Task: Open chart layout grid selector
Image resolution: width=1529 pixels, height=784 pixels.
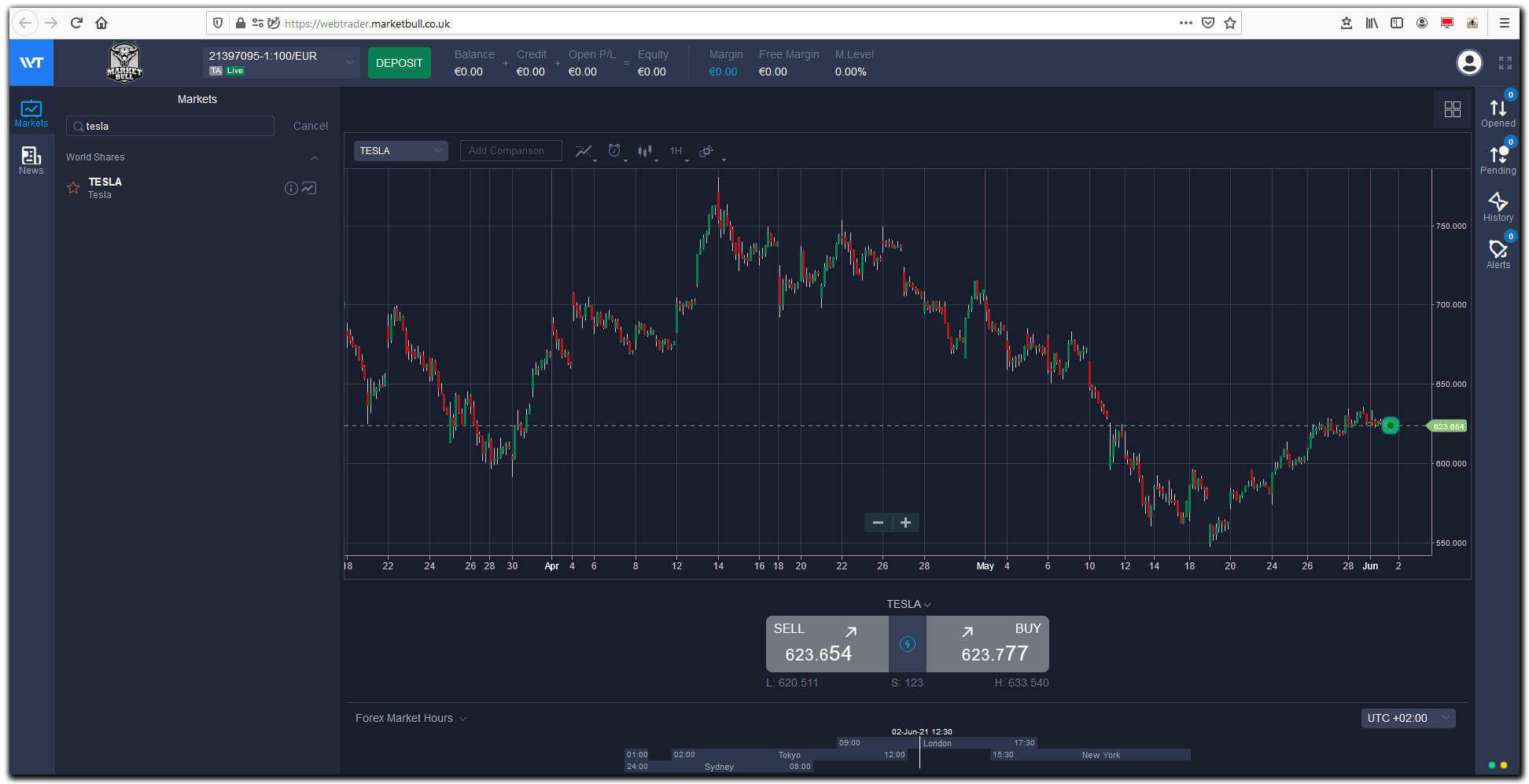Action: point(1452,109)
